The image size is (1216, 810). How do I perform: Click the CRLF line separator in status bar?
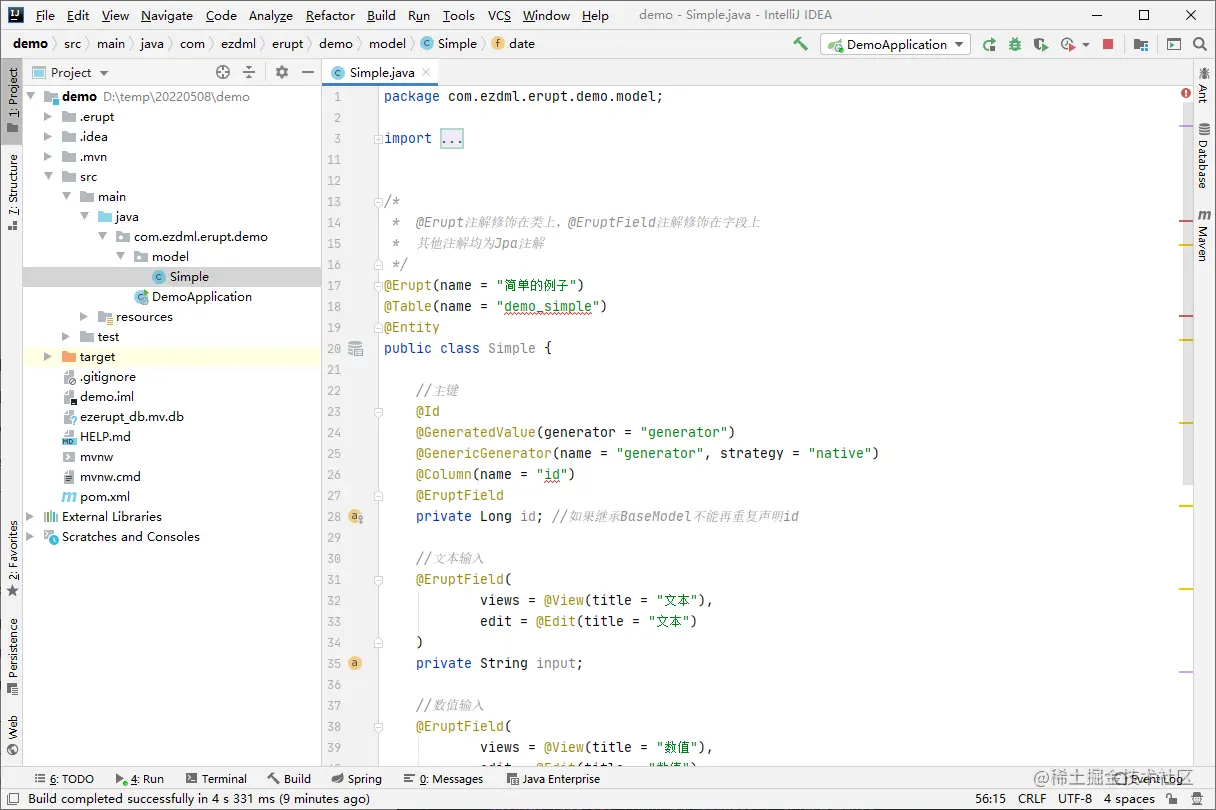(x=1032, y=799)
